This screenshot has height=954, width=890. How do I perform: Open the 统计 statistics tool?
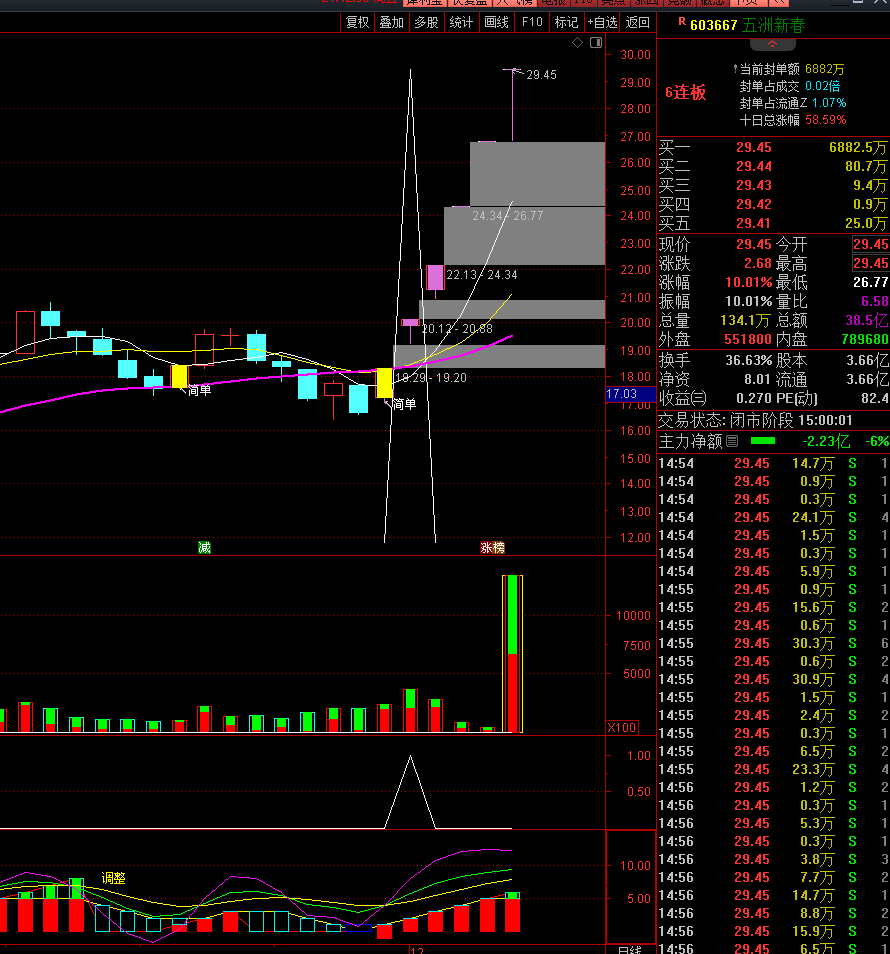(461, 23)
